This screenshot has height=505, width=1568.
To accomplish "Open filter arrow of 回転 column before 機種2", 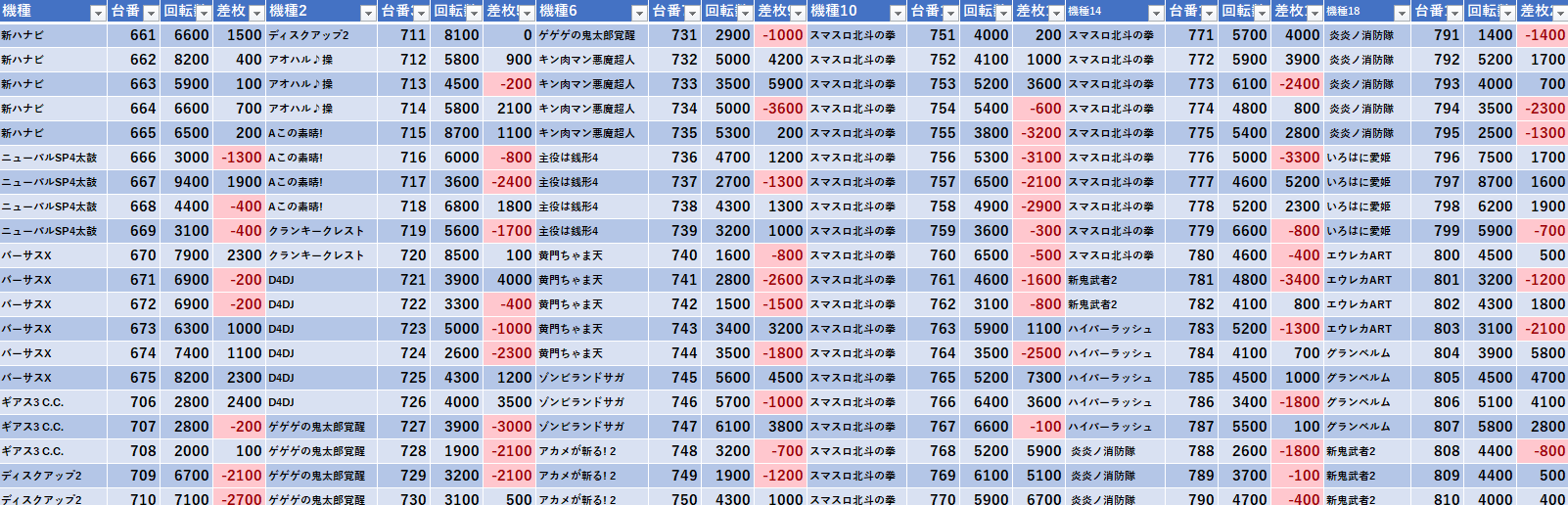I will pos(203,13).
